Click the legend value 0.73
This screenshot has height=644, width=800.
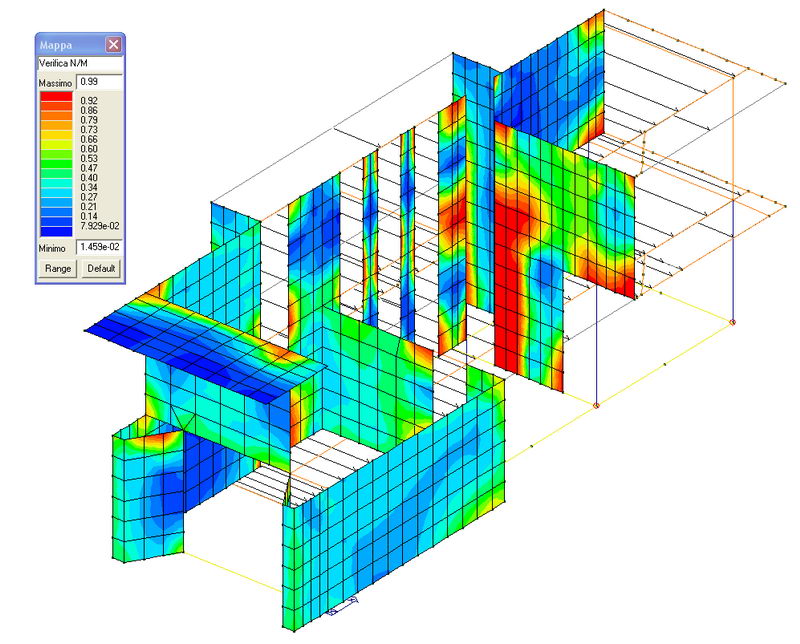[x=89, y=130]
